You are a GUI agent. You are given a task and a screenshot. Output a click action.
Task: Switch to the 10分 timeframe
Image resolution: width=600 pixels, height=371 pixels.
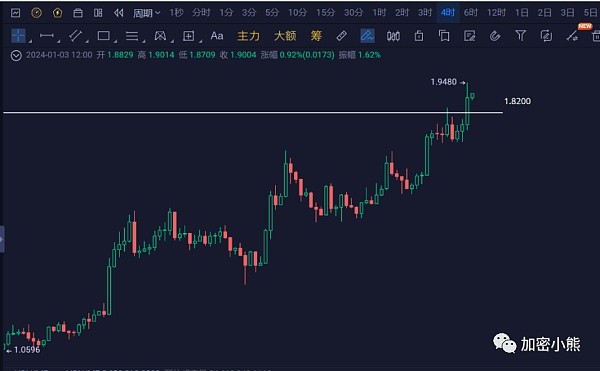(x=297, y=13)
